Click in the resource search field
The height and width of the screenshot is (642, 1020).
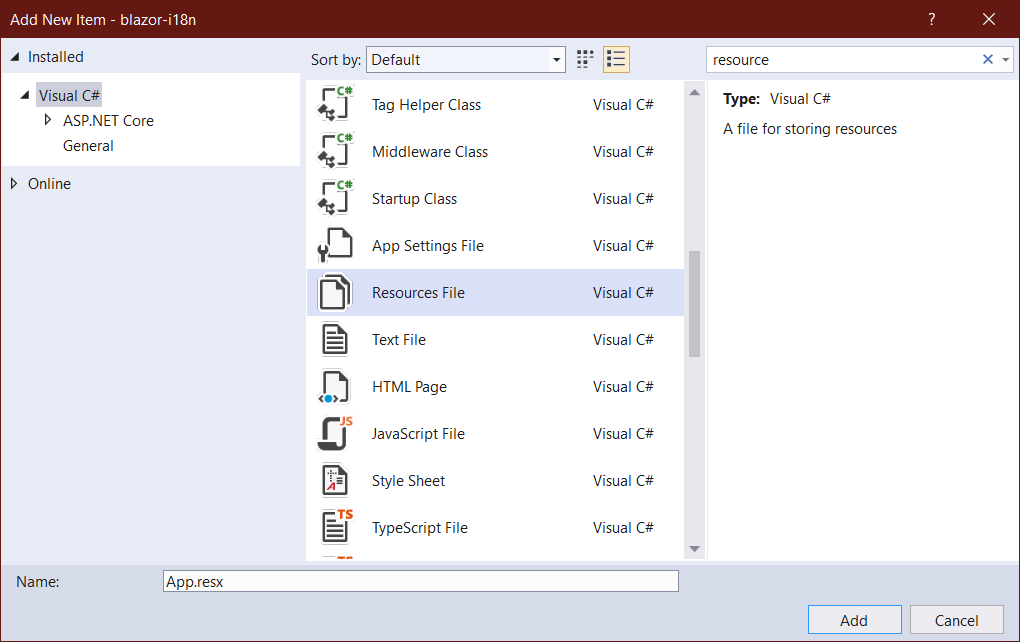843,60
